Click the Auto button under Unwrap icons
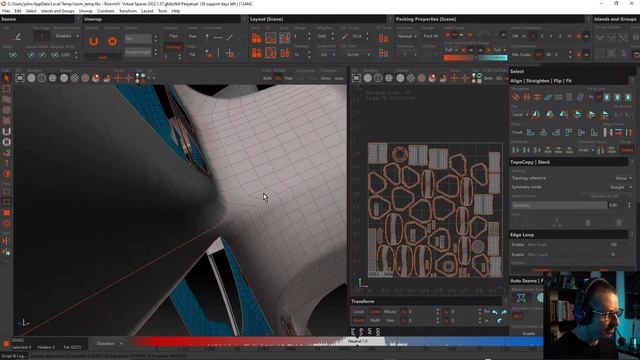Image resolution: width=640 pixels, height=360 pixels. pos(103,58)
